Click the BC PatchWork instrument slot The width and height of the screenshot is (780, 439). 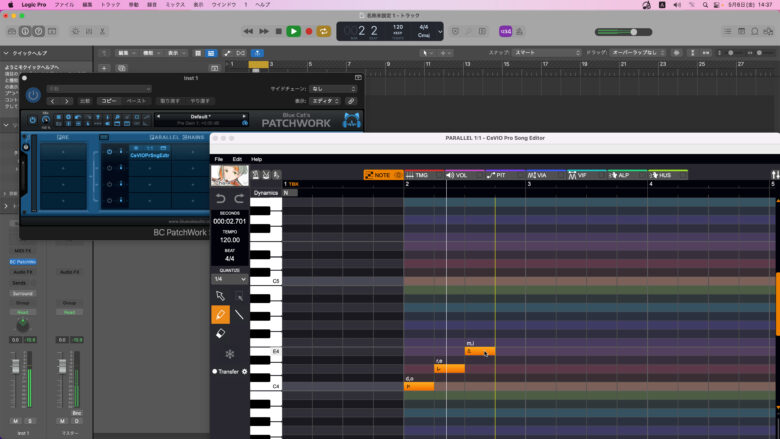(23, 262)
